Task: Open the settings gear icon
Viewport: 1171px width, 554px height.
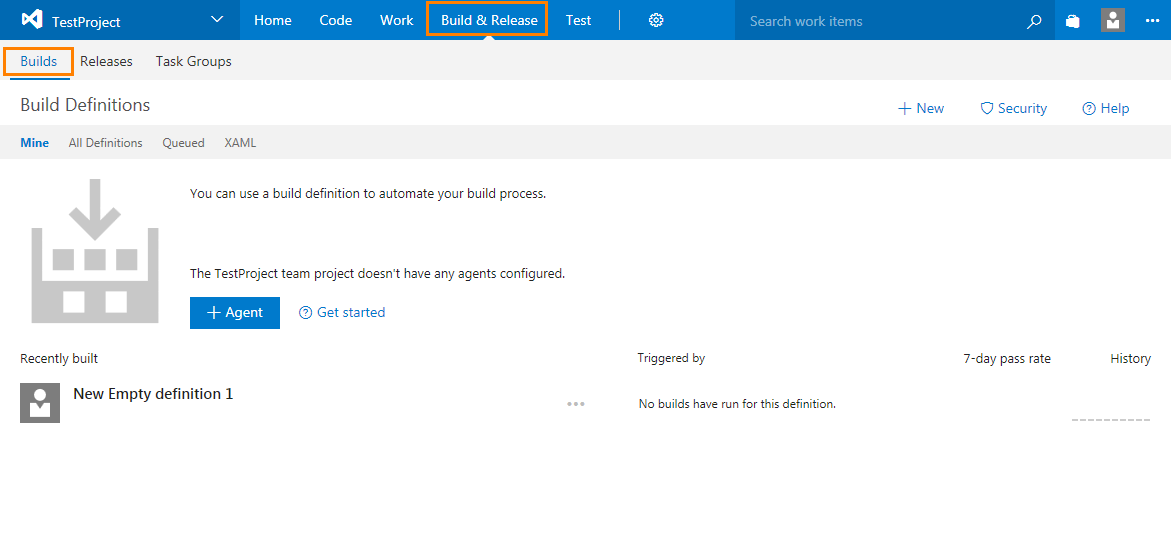Action: pos(656,20)
